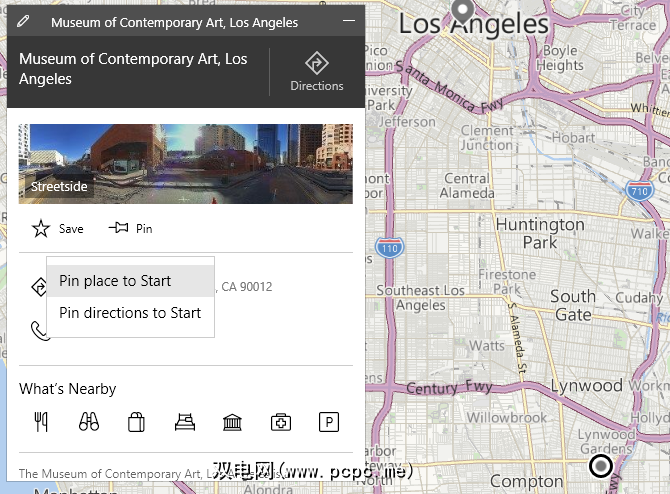The image size is (670, 494).
Task: Click the museum map pin near Los Angeles
Action: coord(463,10)
